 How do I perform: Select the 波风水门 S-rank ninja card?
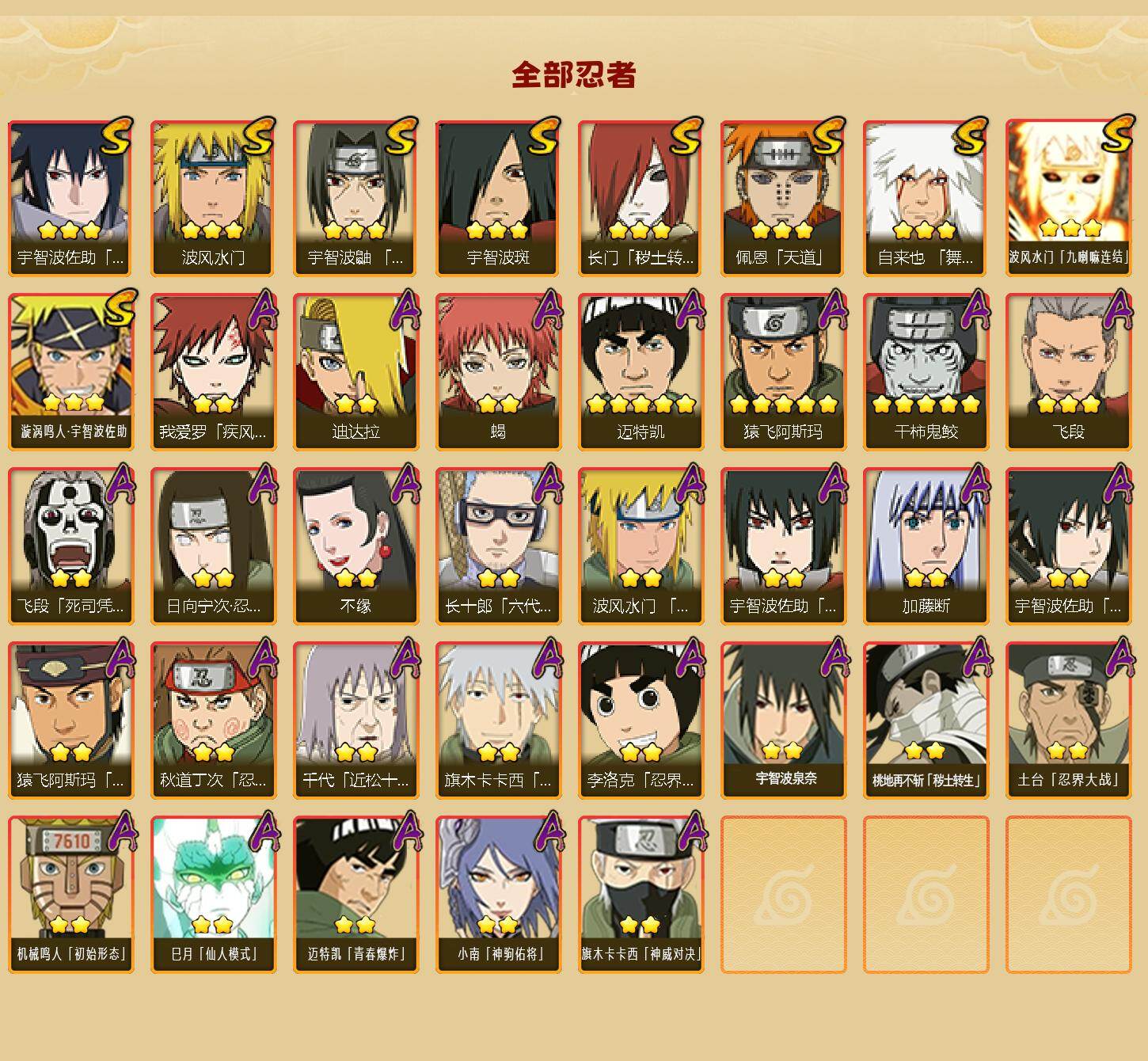point(213,198)
